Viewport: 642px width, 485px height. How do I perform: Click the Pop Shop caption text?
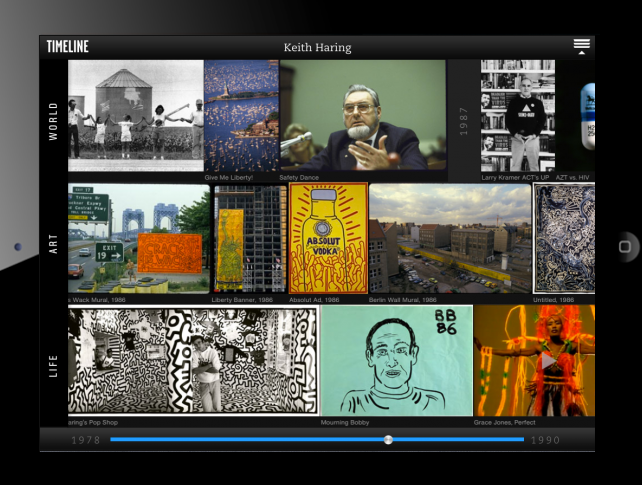pyautogui.click(x=93, y=422)
